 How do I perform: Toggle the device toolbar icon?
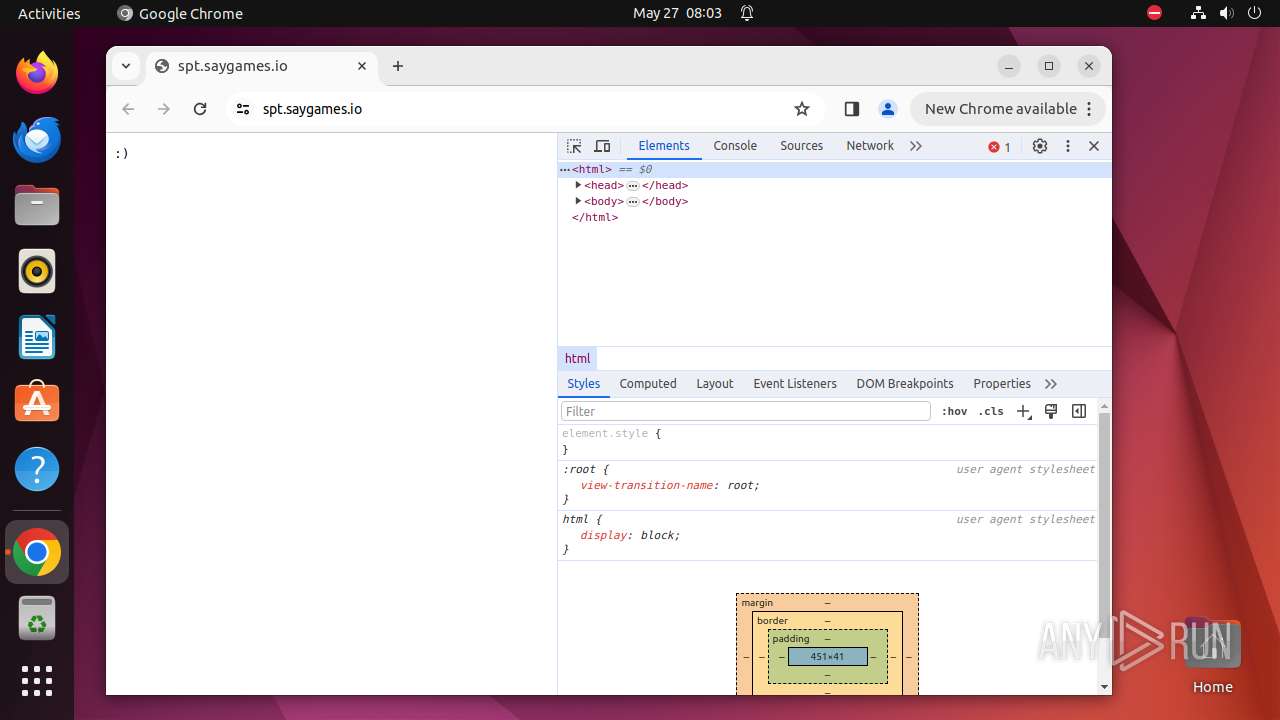(602, 146)
